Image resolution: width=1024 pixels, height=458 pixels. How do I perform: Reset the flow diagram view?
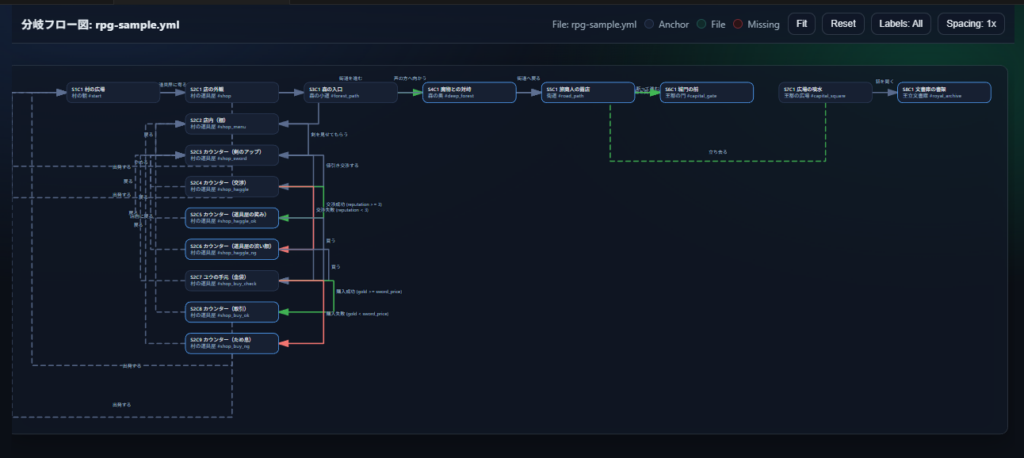point(842,24)
